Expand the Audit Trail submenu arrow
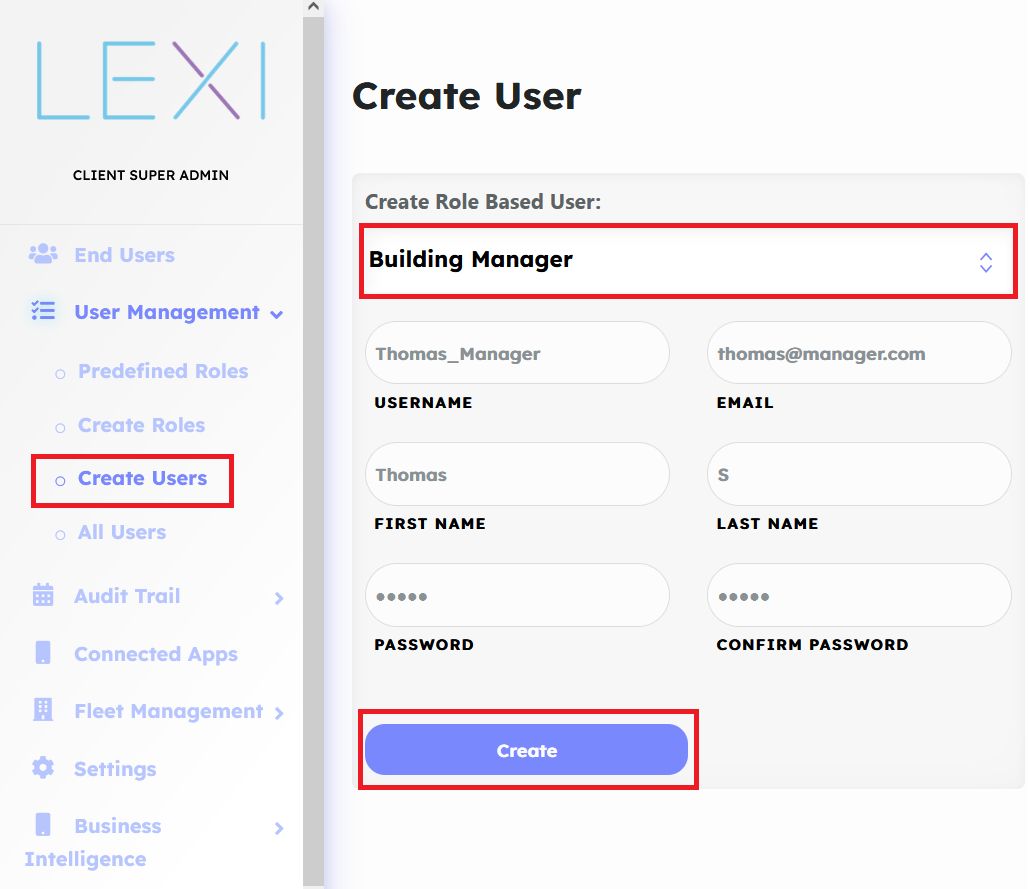 279,598
